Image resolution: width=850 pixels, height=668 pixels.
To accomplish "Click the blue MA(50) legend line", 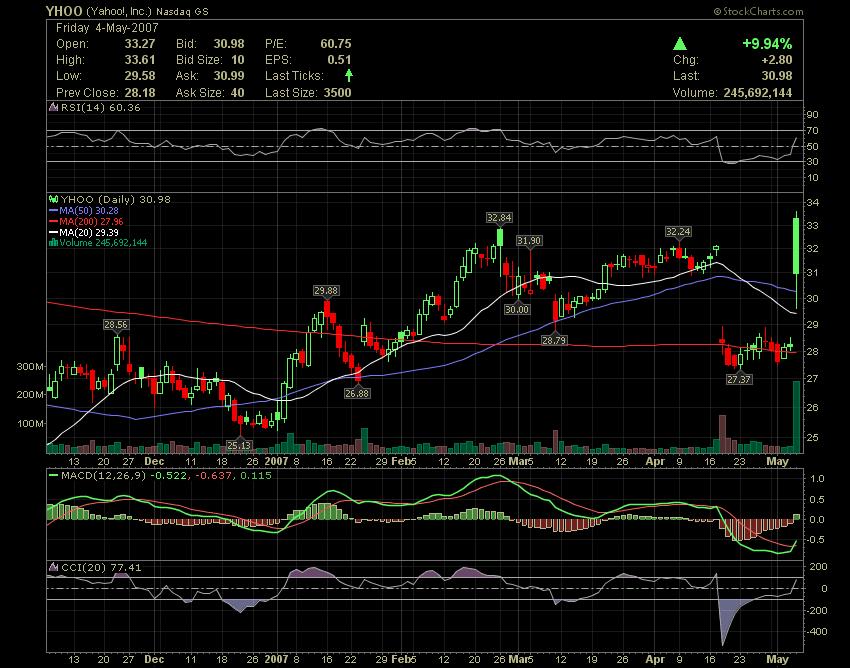I will point(53,210).
